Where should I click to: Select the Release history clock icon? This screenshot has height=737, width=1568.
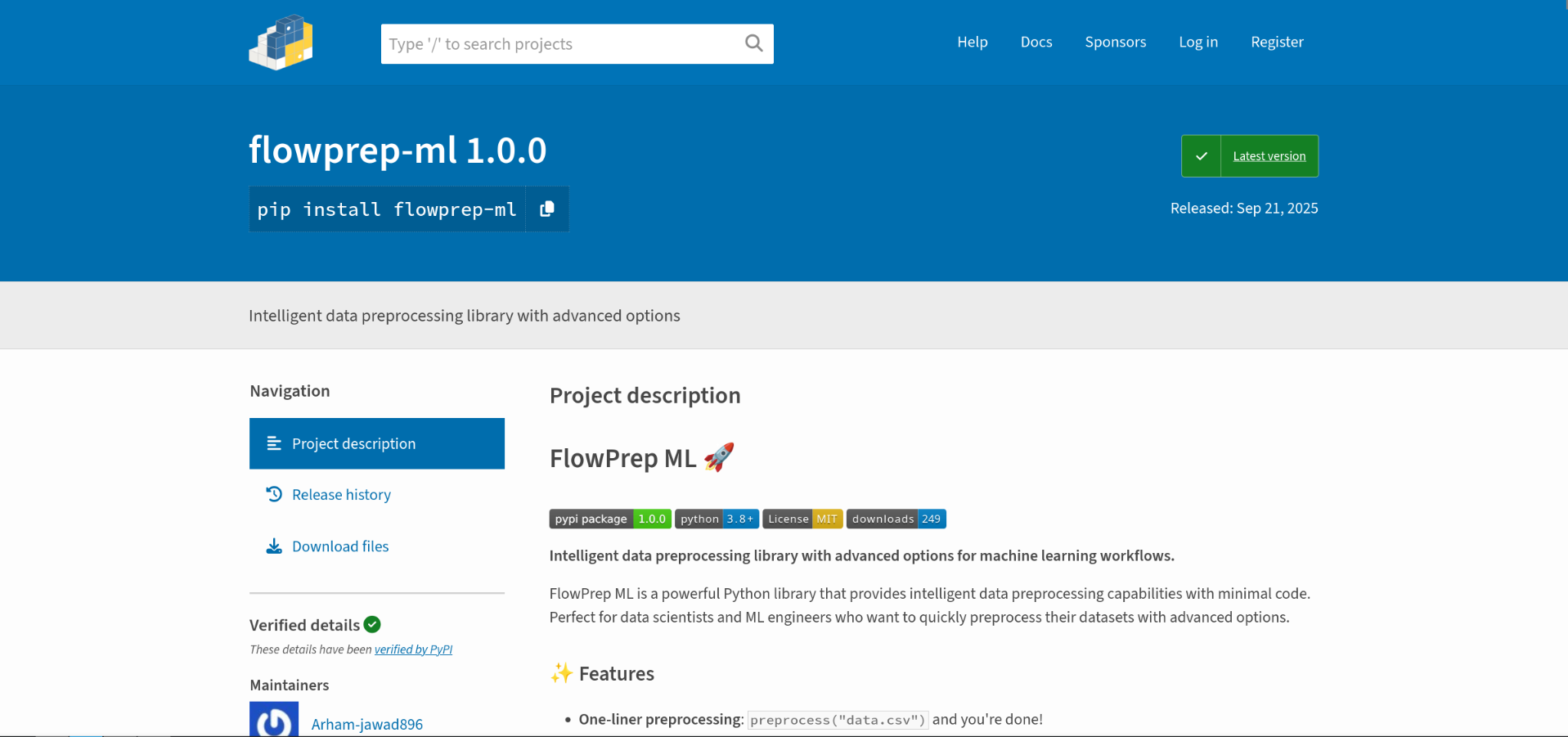click(x=273, y=494)
